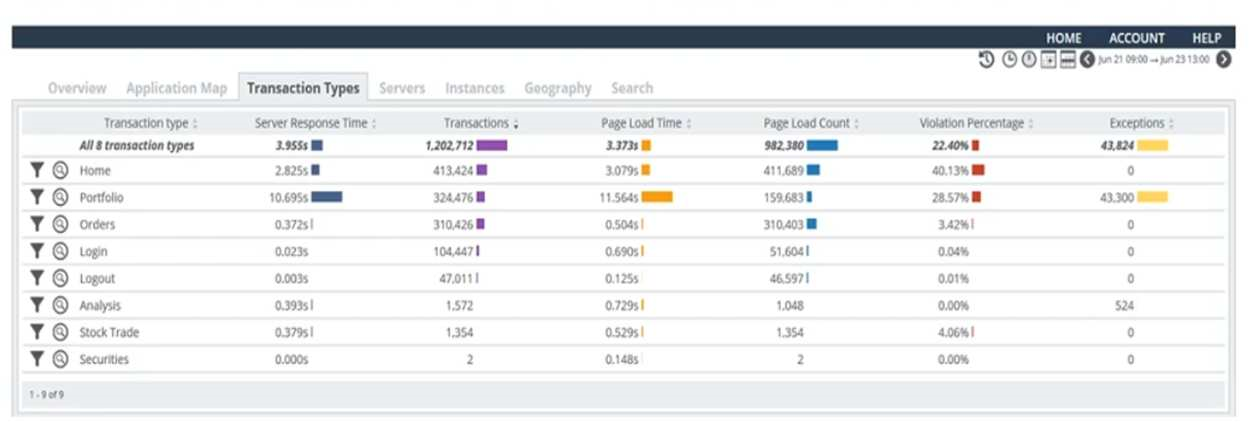Open the Geography tab

coord(557,88)
